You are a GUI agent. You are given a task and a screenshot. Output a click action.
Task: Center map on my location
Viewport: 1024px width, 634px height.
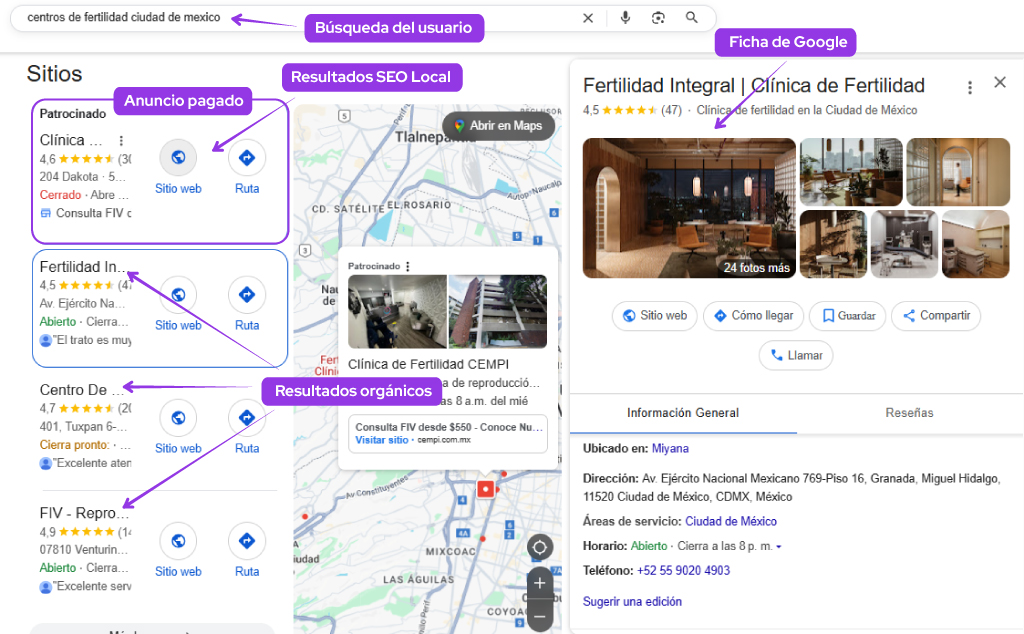(540, 547)
